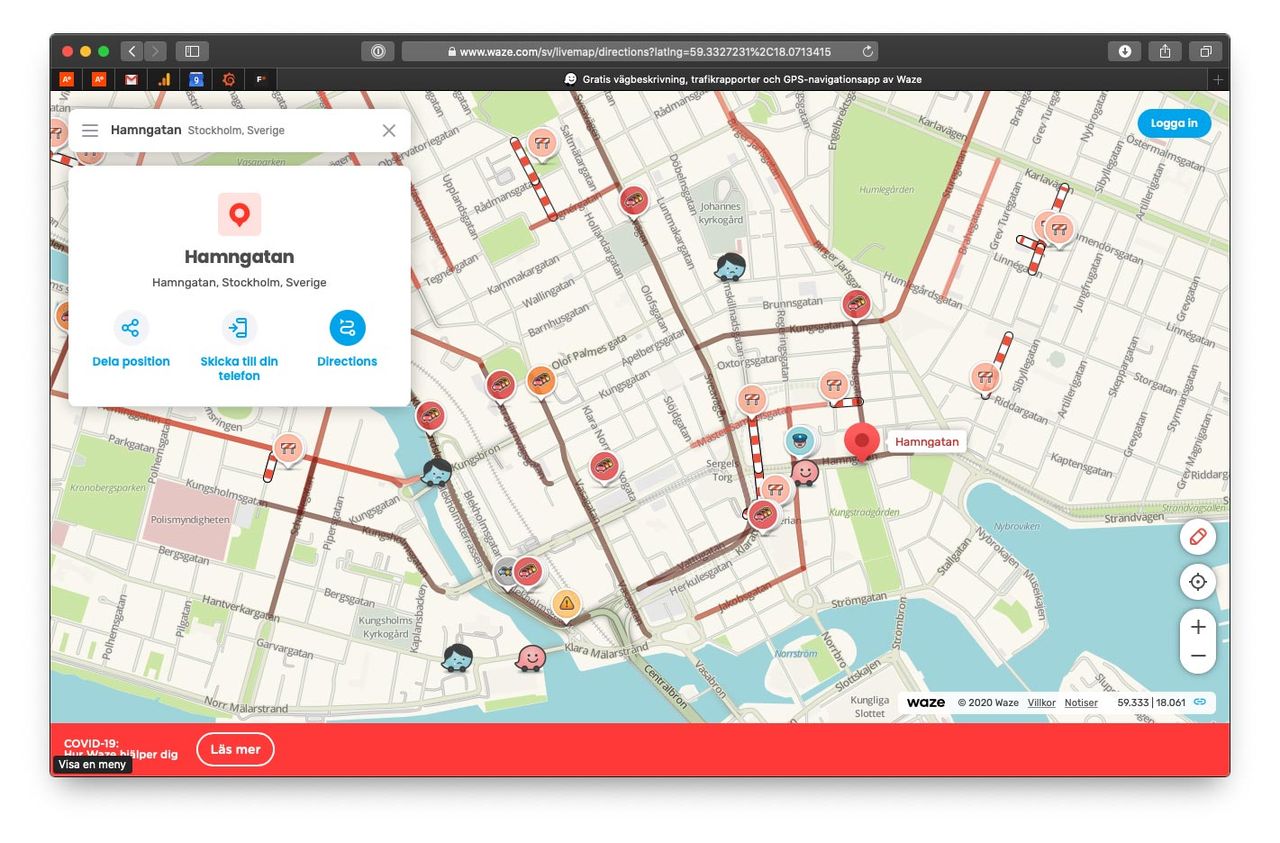The height and width of the screenshot is (843, 1280).
Task: Click road closure marker near Parkgatan
Action: tap(289, 447)
